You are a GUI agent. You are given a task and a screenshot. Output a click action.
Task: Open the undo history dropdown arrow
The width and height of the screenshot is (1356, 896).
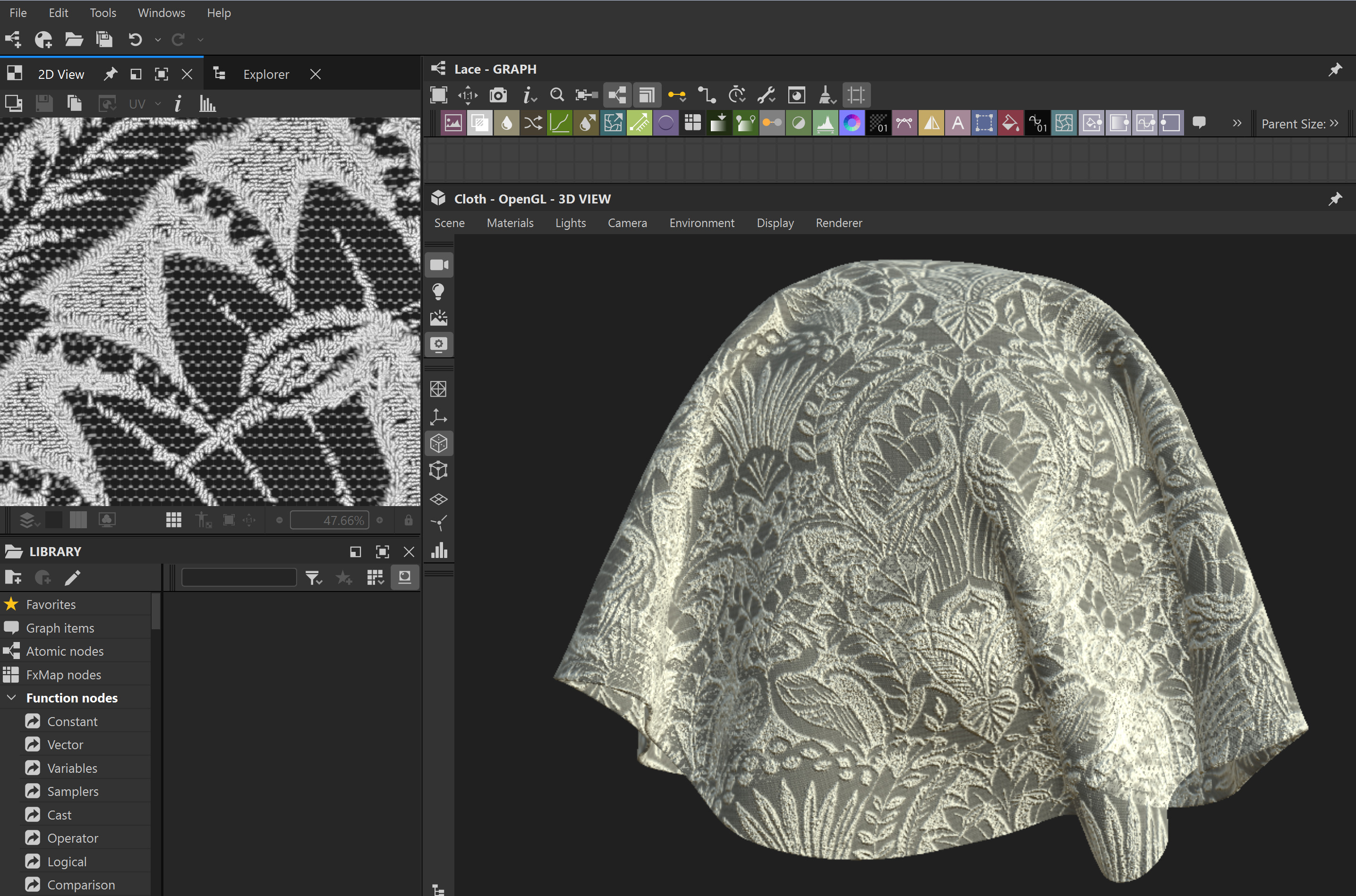click(158, 40)
